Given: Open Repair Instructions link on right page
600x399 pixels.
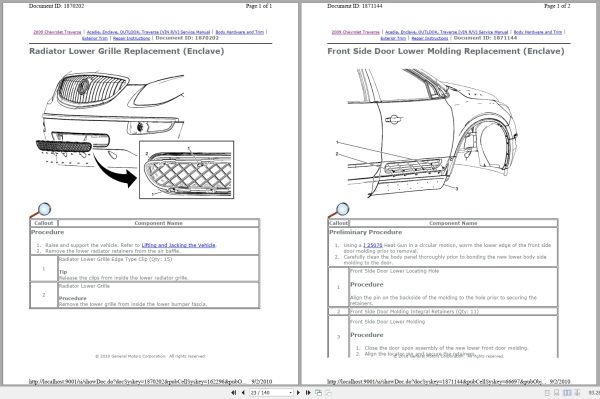Looking at the screenshot, I should coord(430,38).
